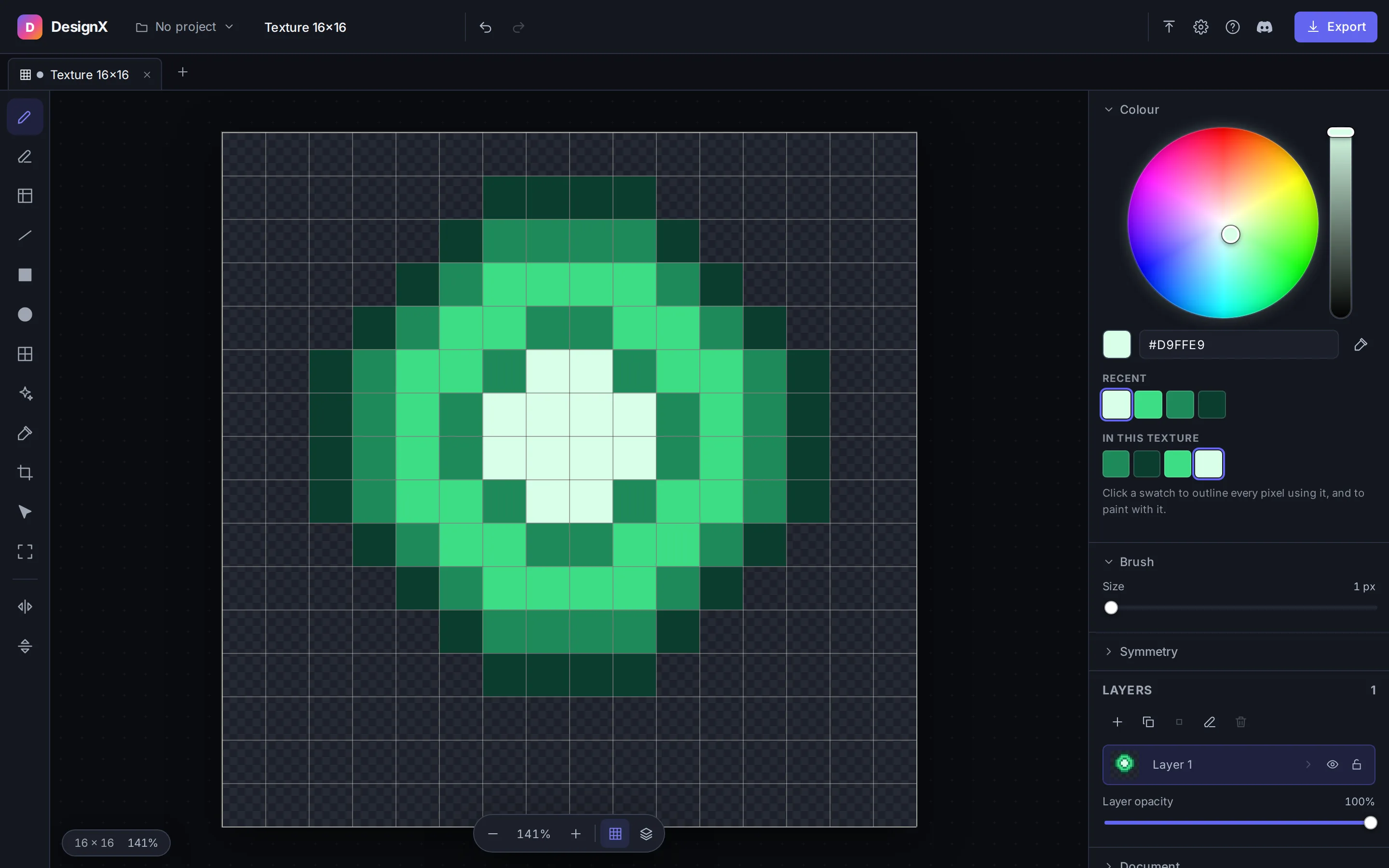Select the marquee selection frame tool

pos(25,552)
